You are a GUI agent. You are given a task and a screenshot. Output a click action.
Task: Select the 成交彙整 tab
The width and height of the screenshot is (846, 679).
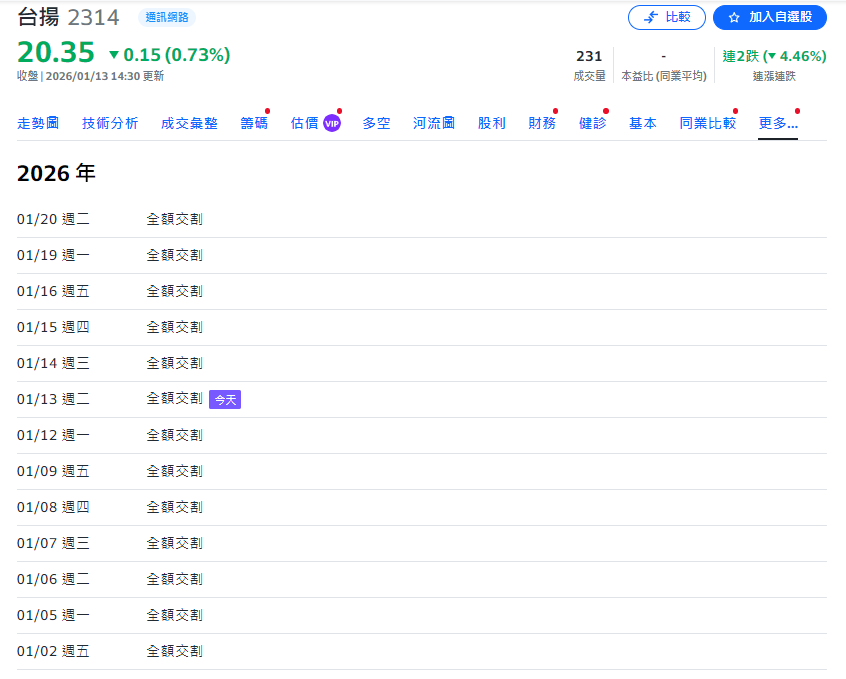(x=189, y=123)
